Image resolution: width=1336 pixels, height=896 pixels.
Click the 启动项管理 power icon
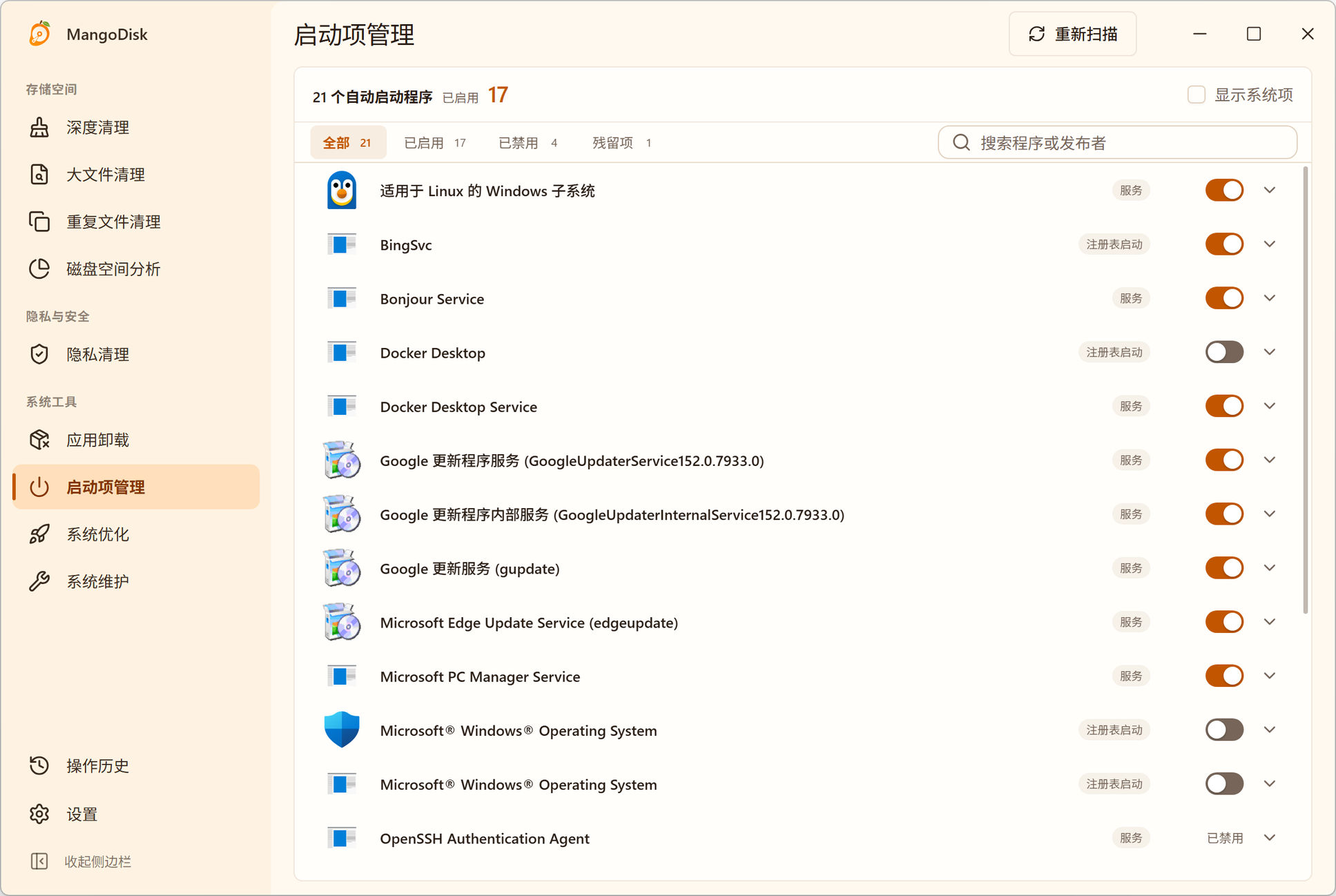pyautogui.click(x=39, y=487)
